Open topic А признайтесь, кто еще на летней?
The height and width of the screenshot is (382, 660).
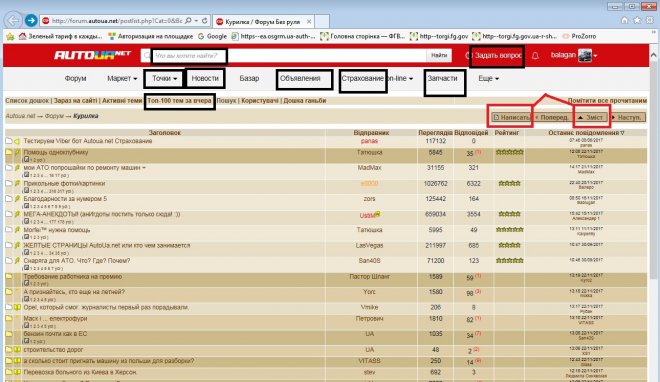[74, 292]
